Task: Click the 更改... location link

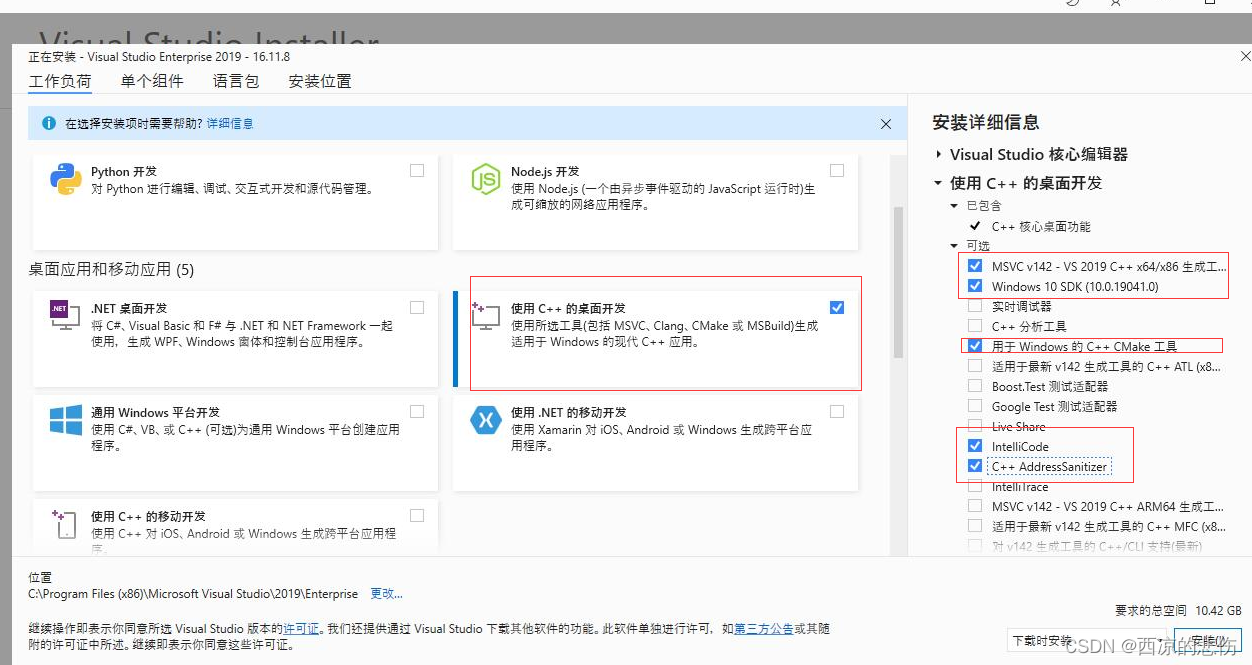Action: coord(386,594)
